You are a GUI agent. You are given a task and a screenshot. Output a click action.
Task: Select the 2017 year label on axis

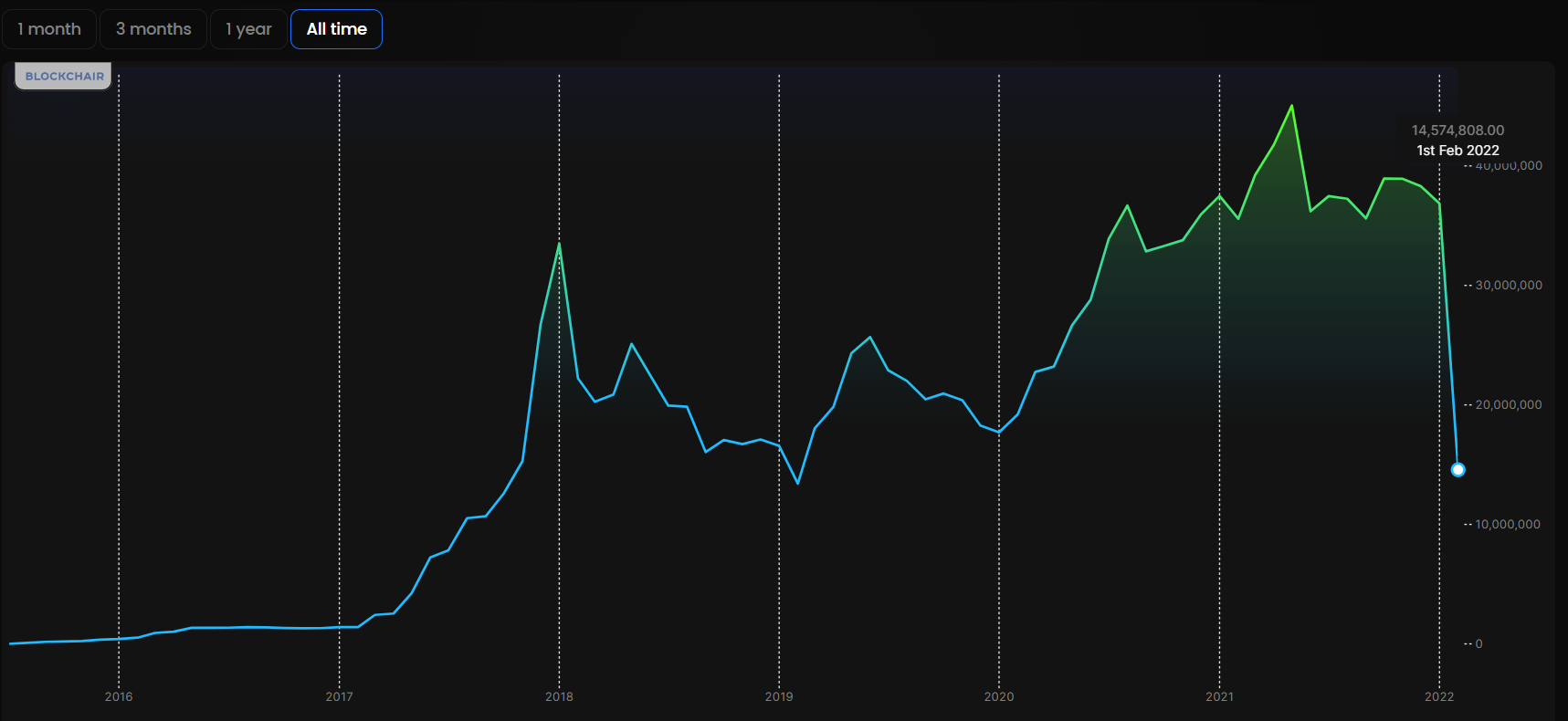[339, 696]
